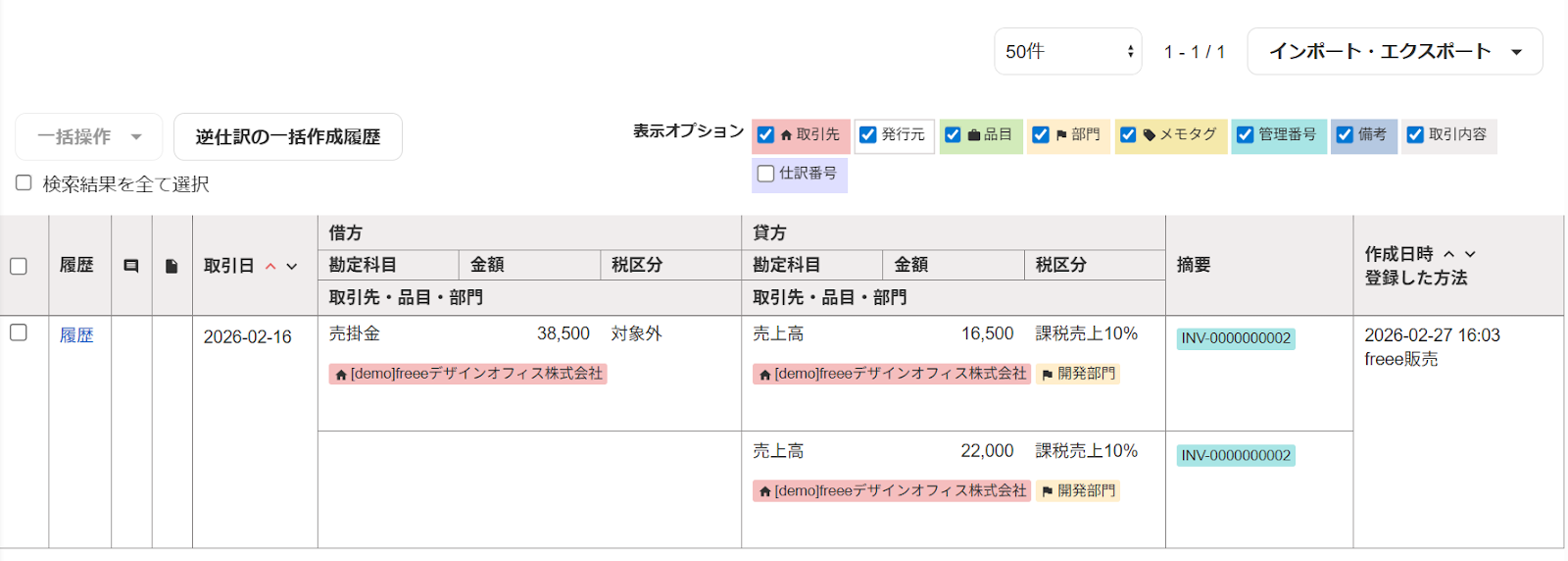1568x561 pixels.
Task: Click the INV-0000000002 tag in the first line
Action: 1236,338
